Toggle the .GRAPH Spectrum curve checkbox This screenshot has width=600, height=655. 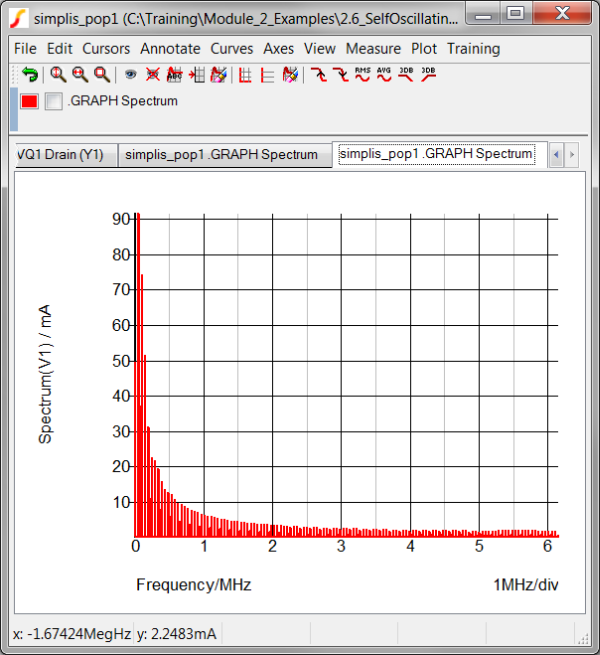point(54,101)
